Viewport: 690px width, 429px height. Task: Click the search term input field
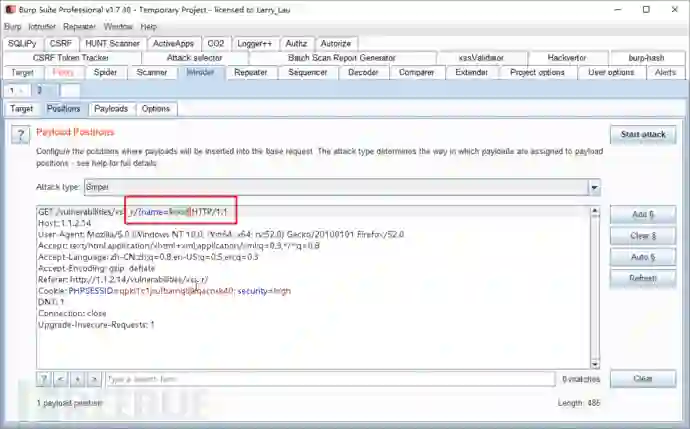tap(330, 379)
